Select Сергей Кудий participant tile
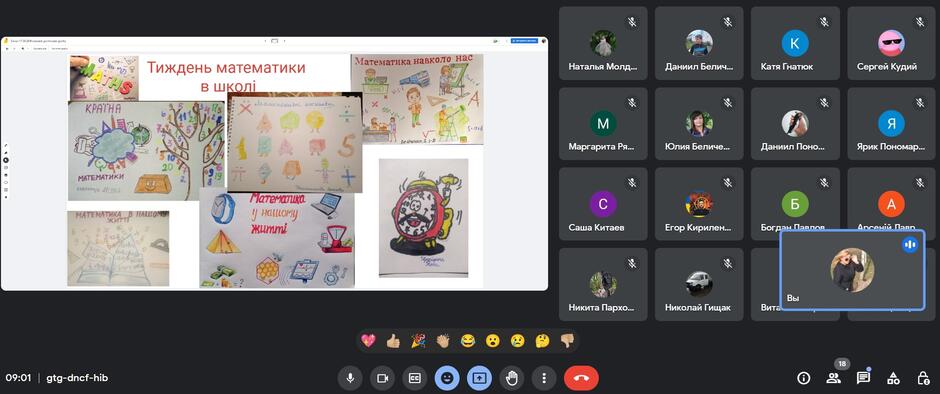The image size is (940, 394). coord(891,43)
